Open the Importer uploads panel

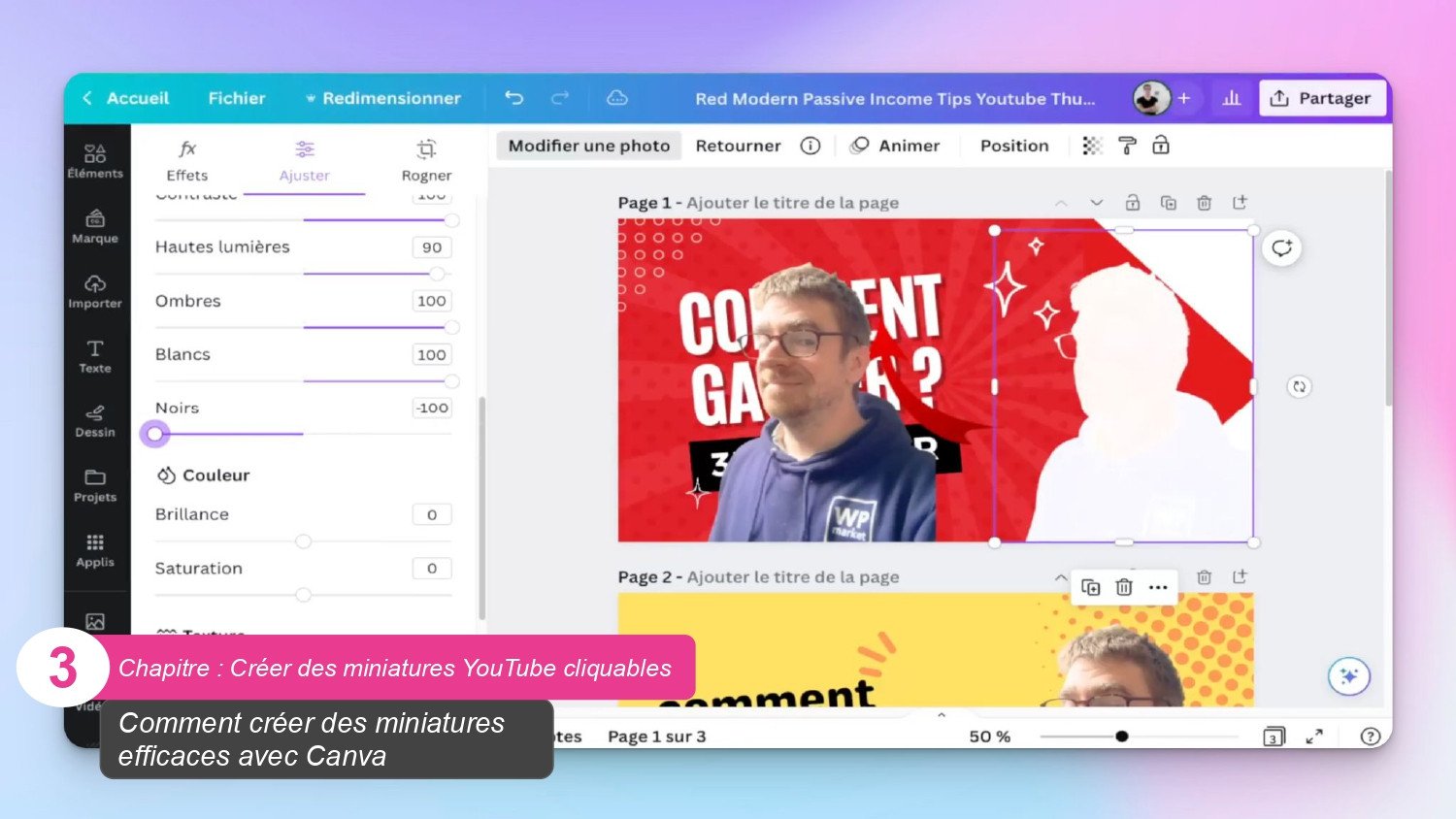pyautogui.click(x=95, y=291)
